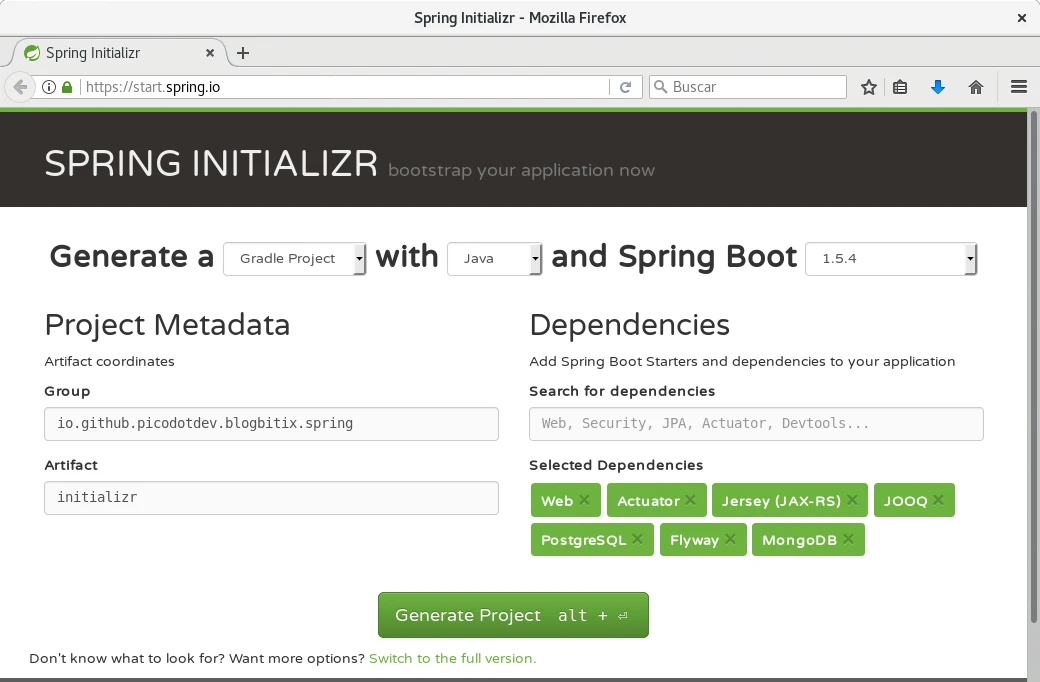Click the Generate Project button

click(512, 615)
